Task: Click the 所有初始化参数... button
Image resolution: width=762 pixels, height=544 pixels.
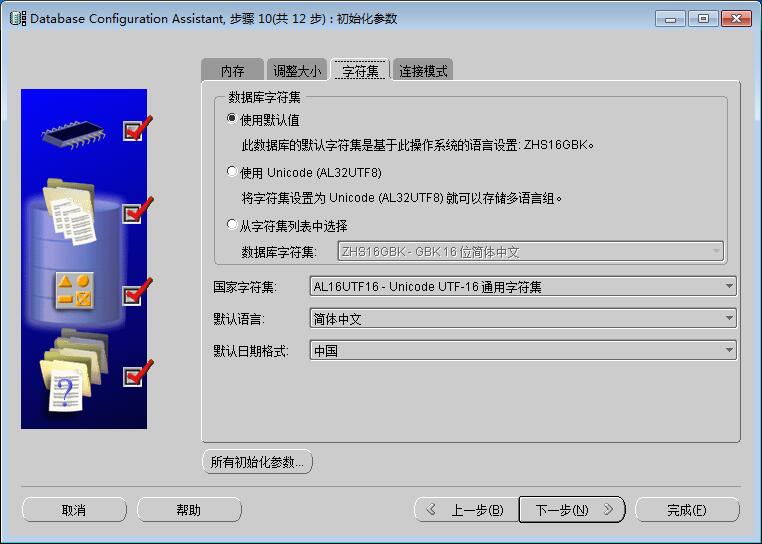Action: 257,461
